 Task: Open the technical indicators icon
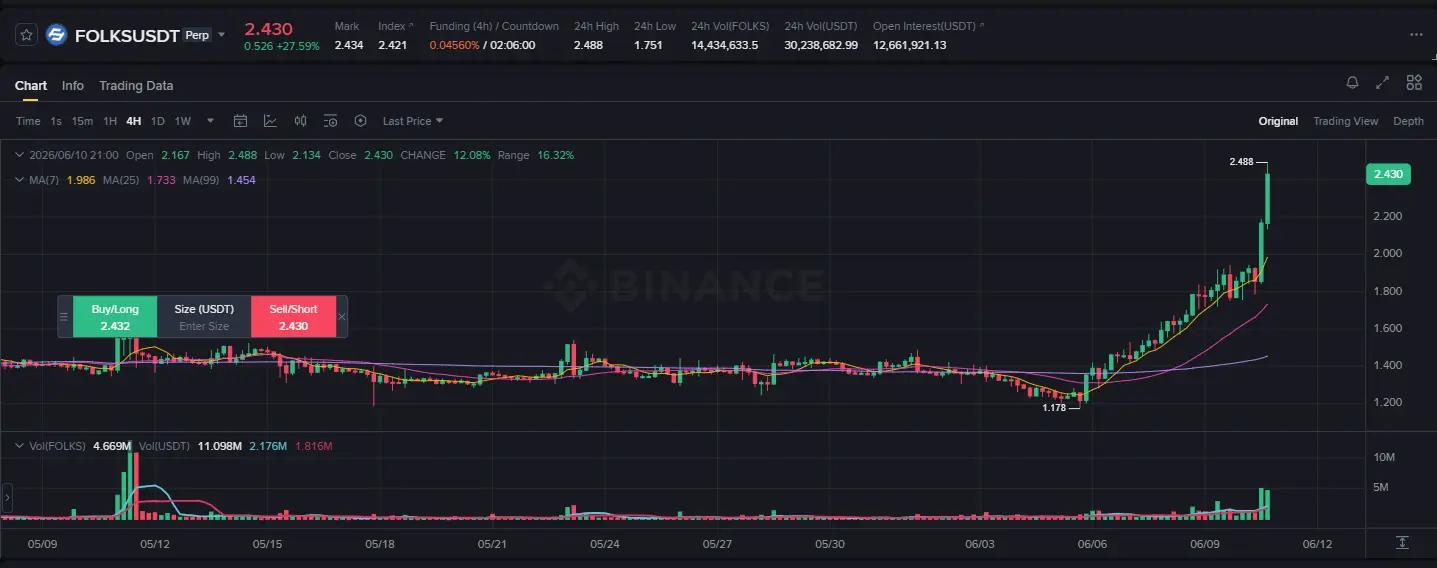[x=270, y=121]
